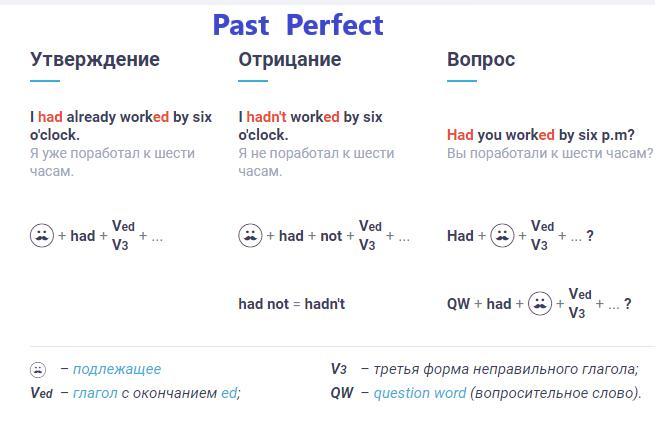Click the subject face icon in negation formula
The width and height of the screenshot is (664, 422).
250,235
